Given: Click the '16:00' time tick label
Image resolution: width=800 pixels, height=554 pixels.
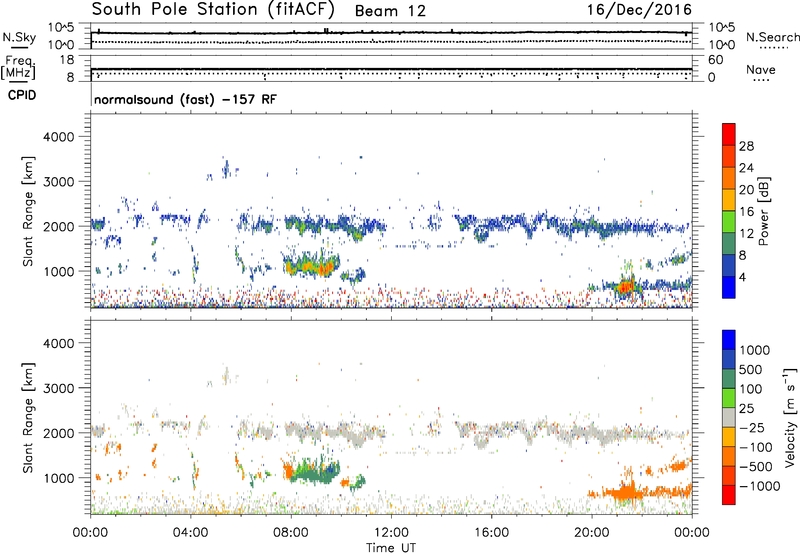Looking at the screenshot, I should tap(491, 533).
